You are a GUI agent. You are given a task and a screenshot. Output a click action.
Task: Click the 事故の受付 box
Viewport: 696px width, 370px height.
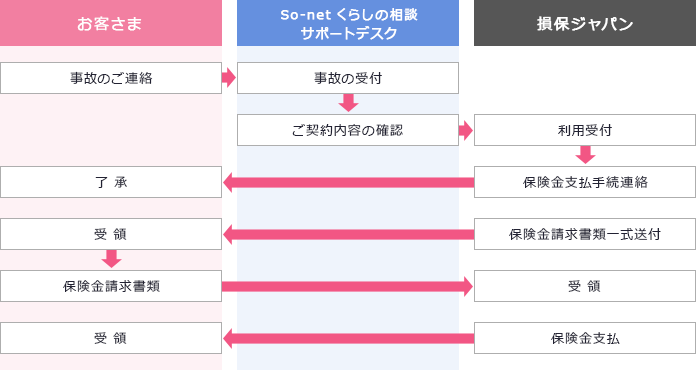tap(348, 78)
